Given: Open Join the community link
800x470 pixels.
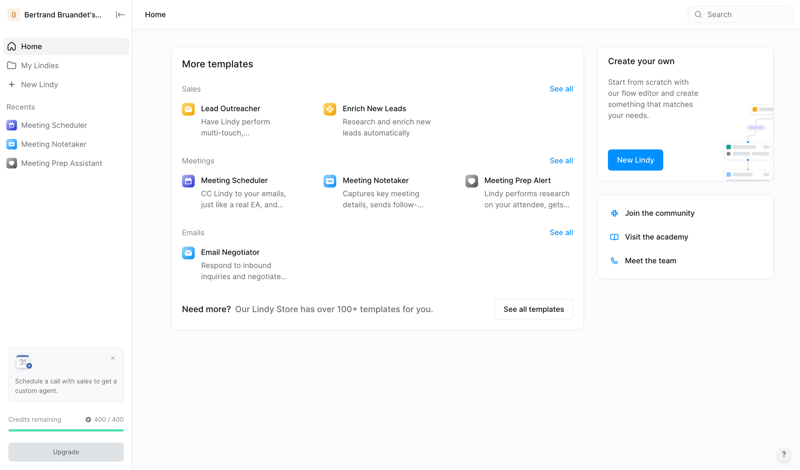Looking at the screenshot, I should pyautogui.click(x=659, y=213).
